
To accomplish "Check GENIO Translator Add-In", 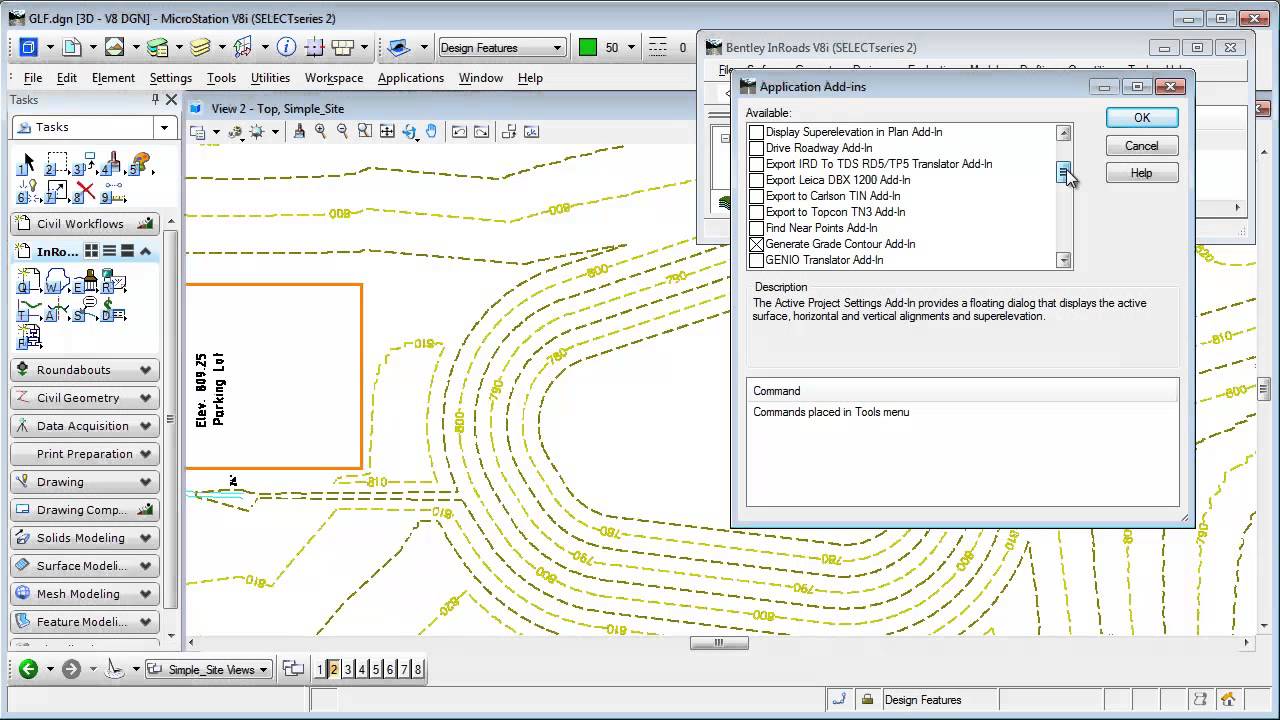I will [x=757, y=260].
